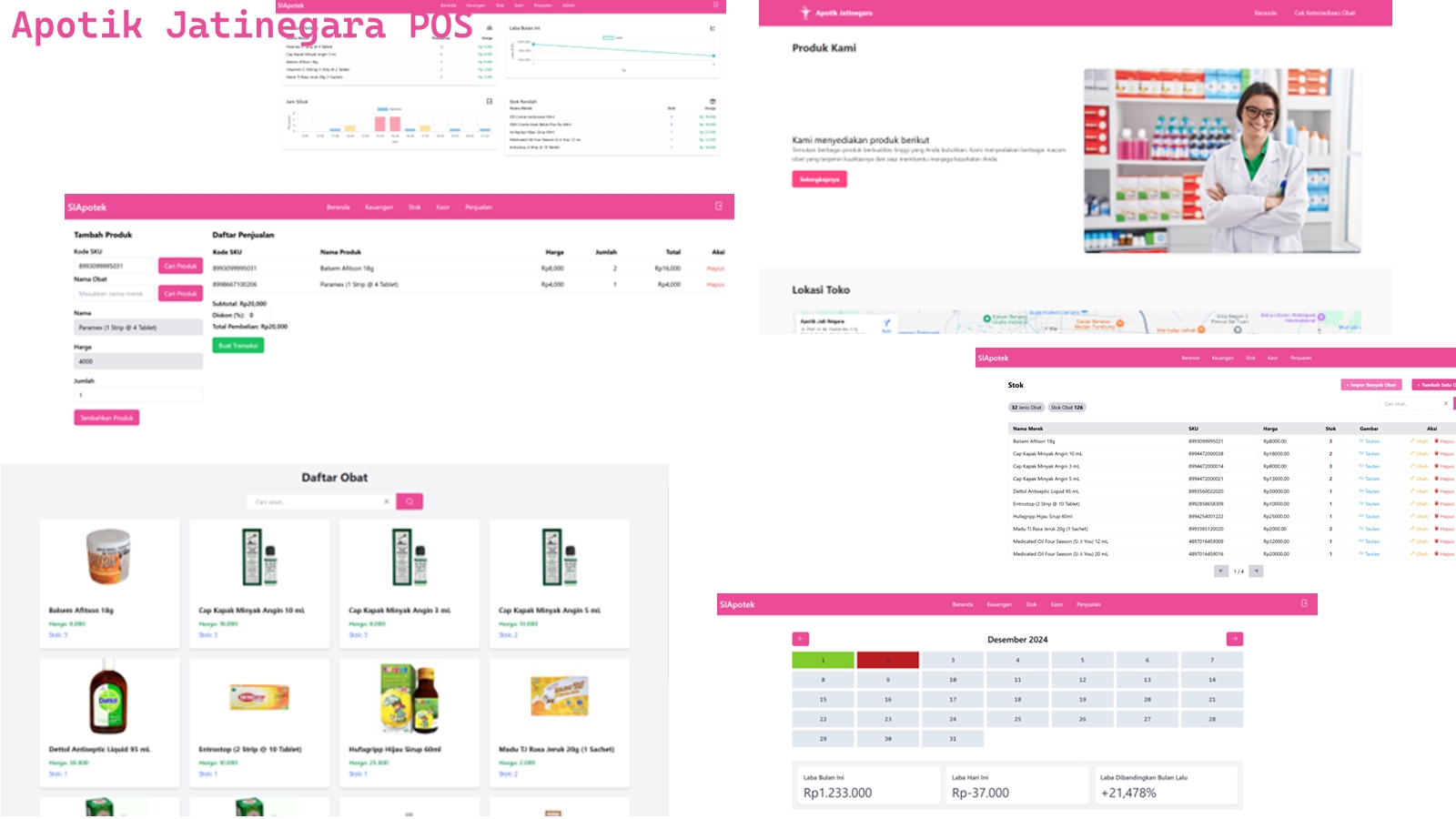
Task: Hapus Paramex row from Daftar Penjualan
Action: coord(715,285)
